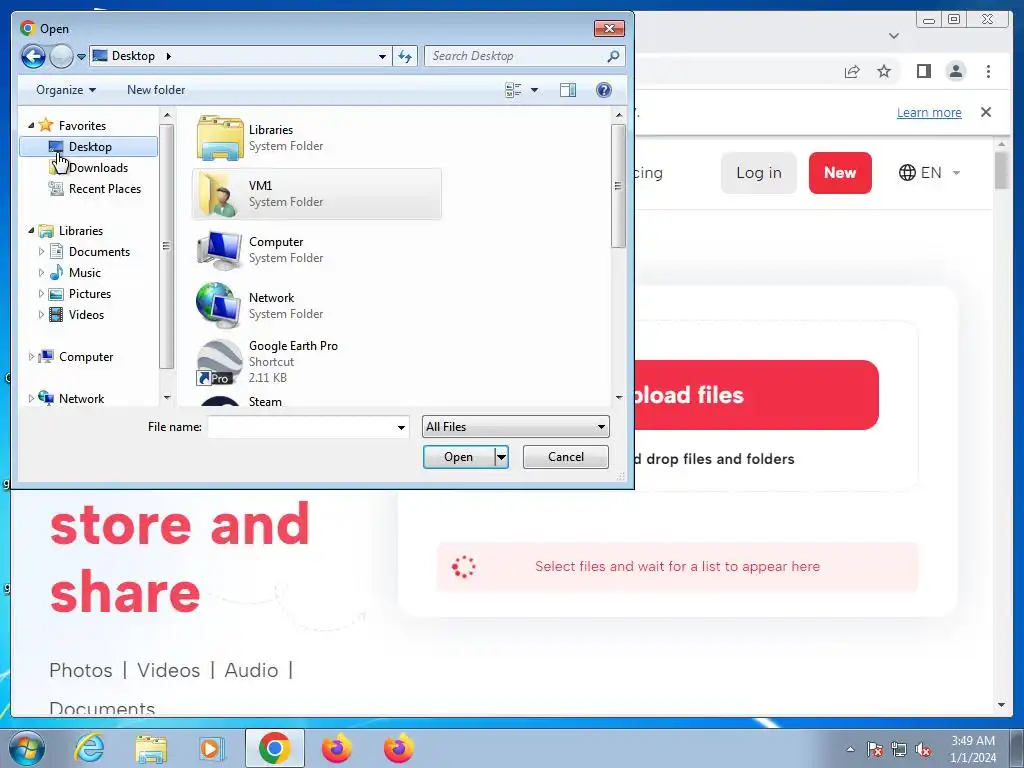Click the Chrome profile avatar icon
This screenshot has width=1024, height=768.
[956, 71]
